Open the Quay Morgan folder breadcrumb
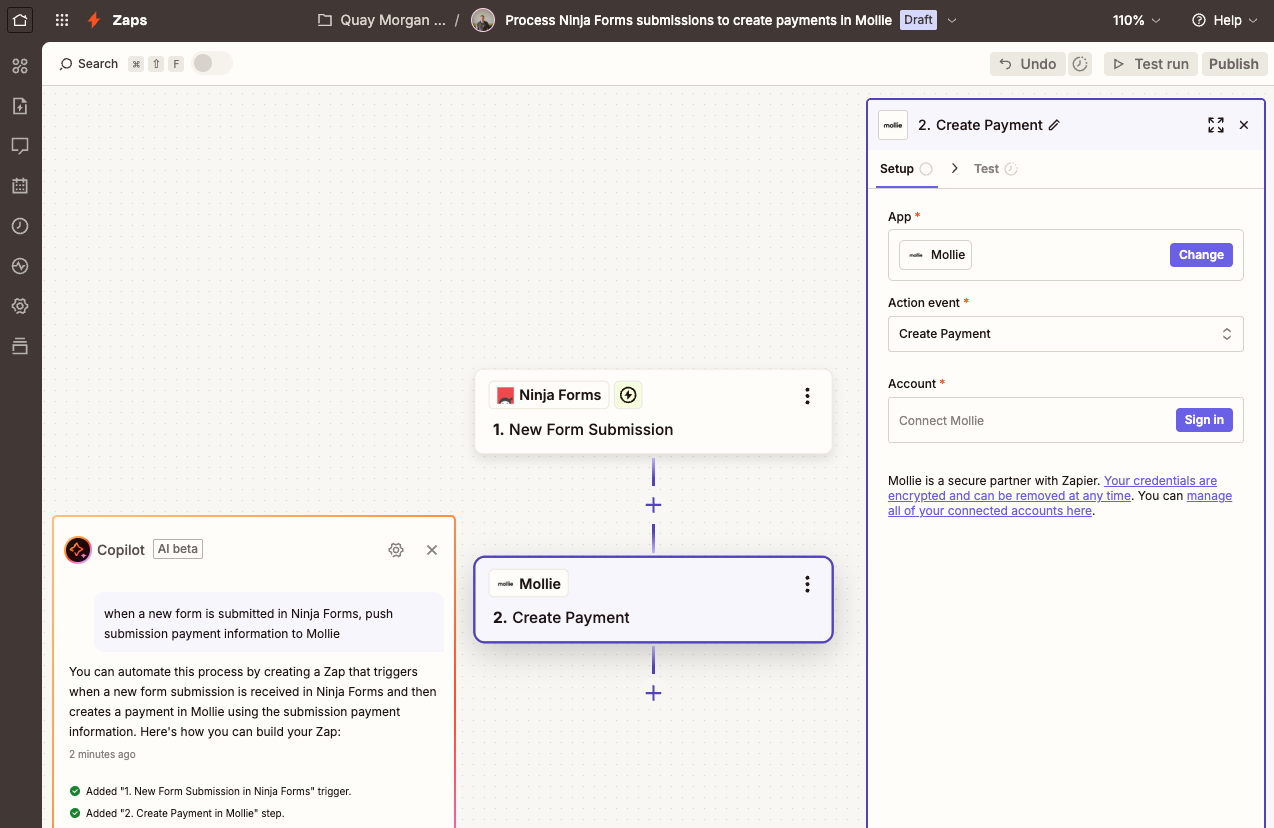The width and height of the screenshot is (1274, 828). [382, 20]
